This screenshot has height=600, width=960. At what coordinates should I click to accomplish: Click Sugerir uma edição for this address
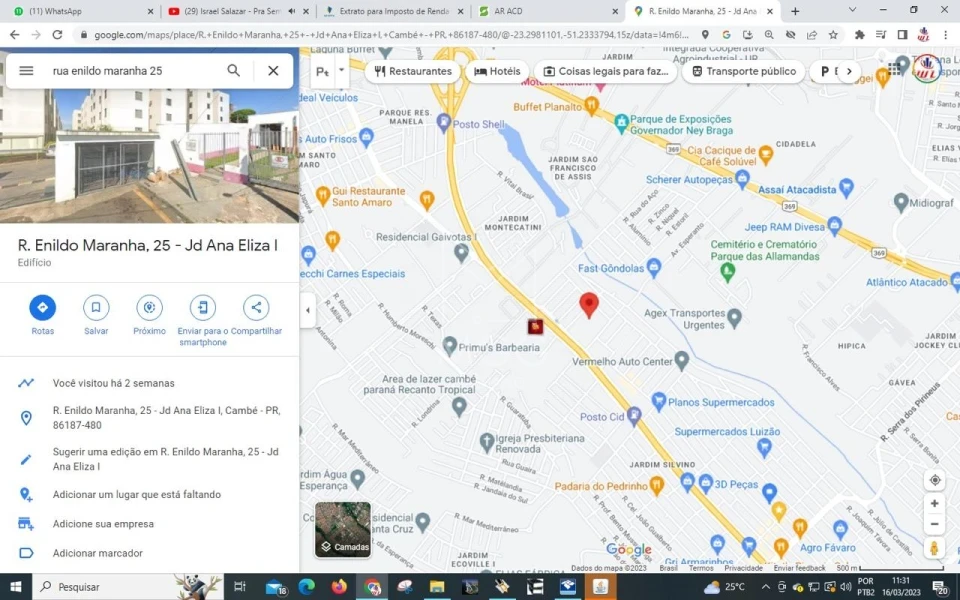149,459
